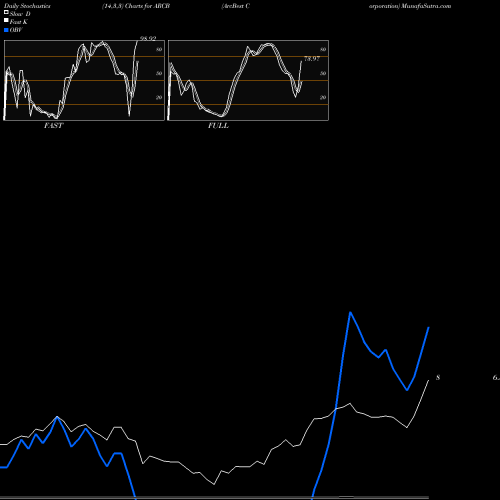Click the 80 axis label in FULL chart
This screenshot has width=500, height=500.
pyautogui.click(x=323, y=49)
